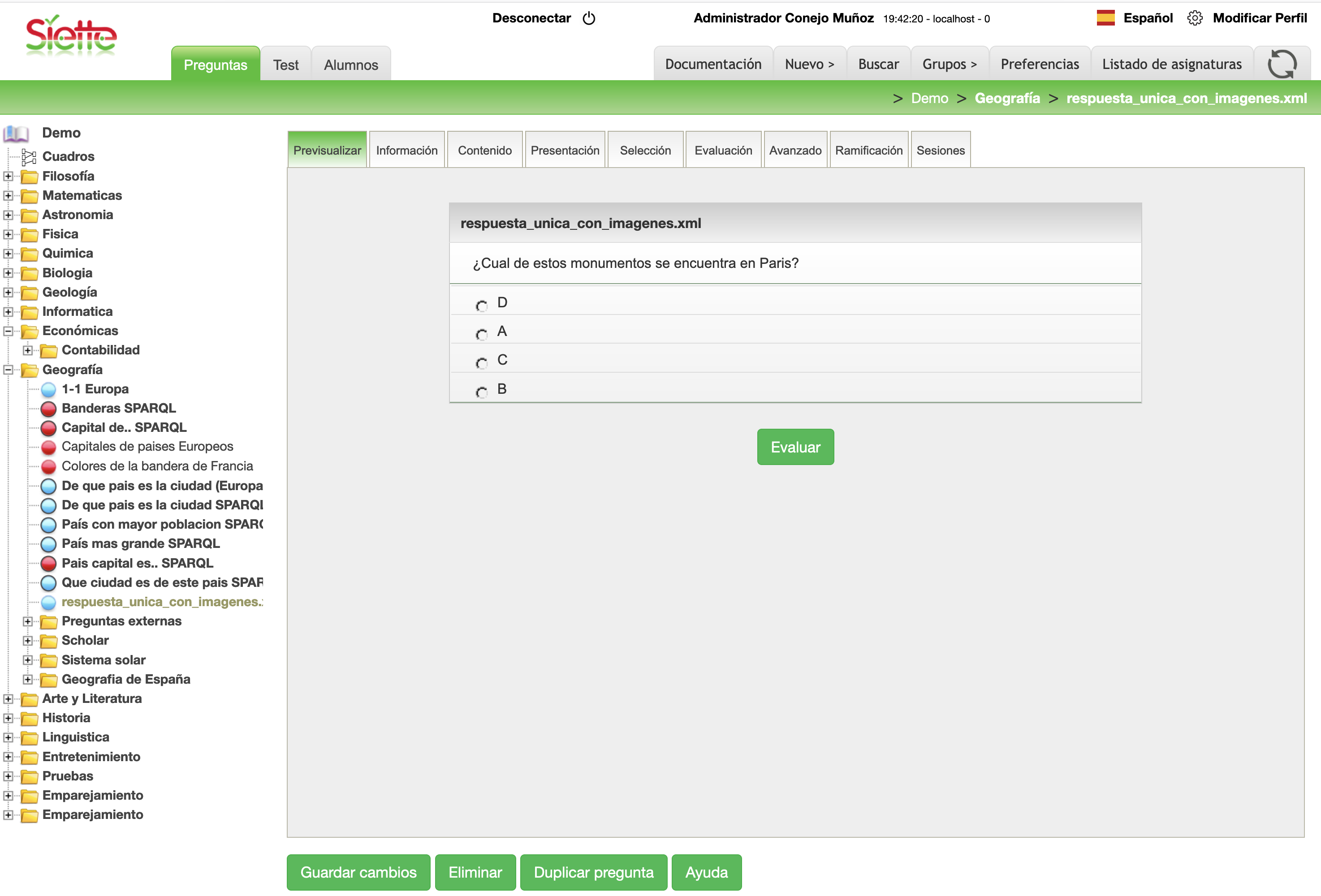Open the Nuevo > menu
Viewport: 1321px width, 896px height.
809,64
